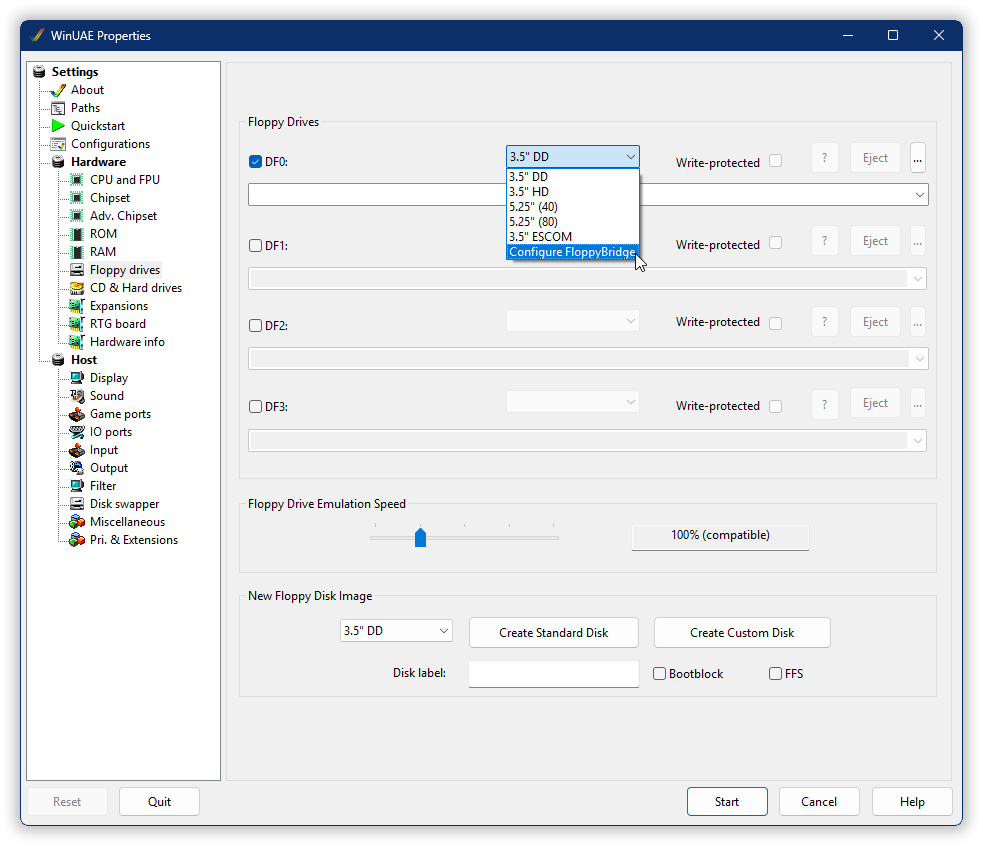Screen dimensions: 983x846
Task: Open CD & Hard drives settings
Action: (78, 287)
